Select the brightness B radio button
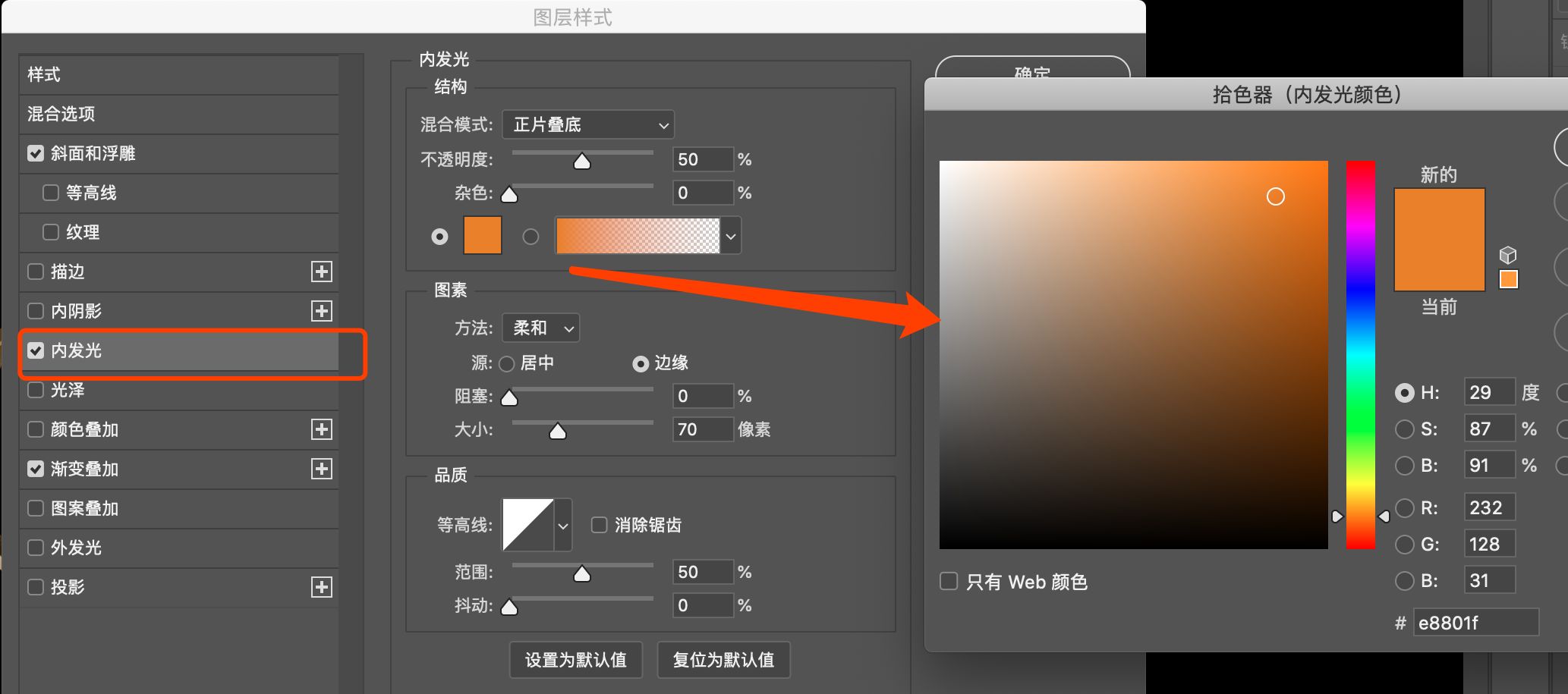 coord(1405,466)
